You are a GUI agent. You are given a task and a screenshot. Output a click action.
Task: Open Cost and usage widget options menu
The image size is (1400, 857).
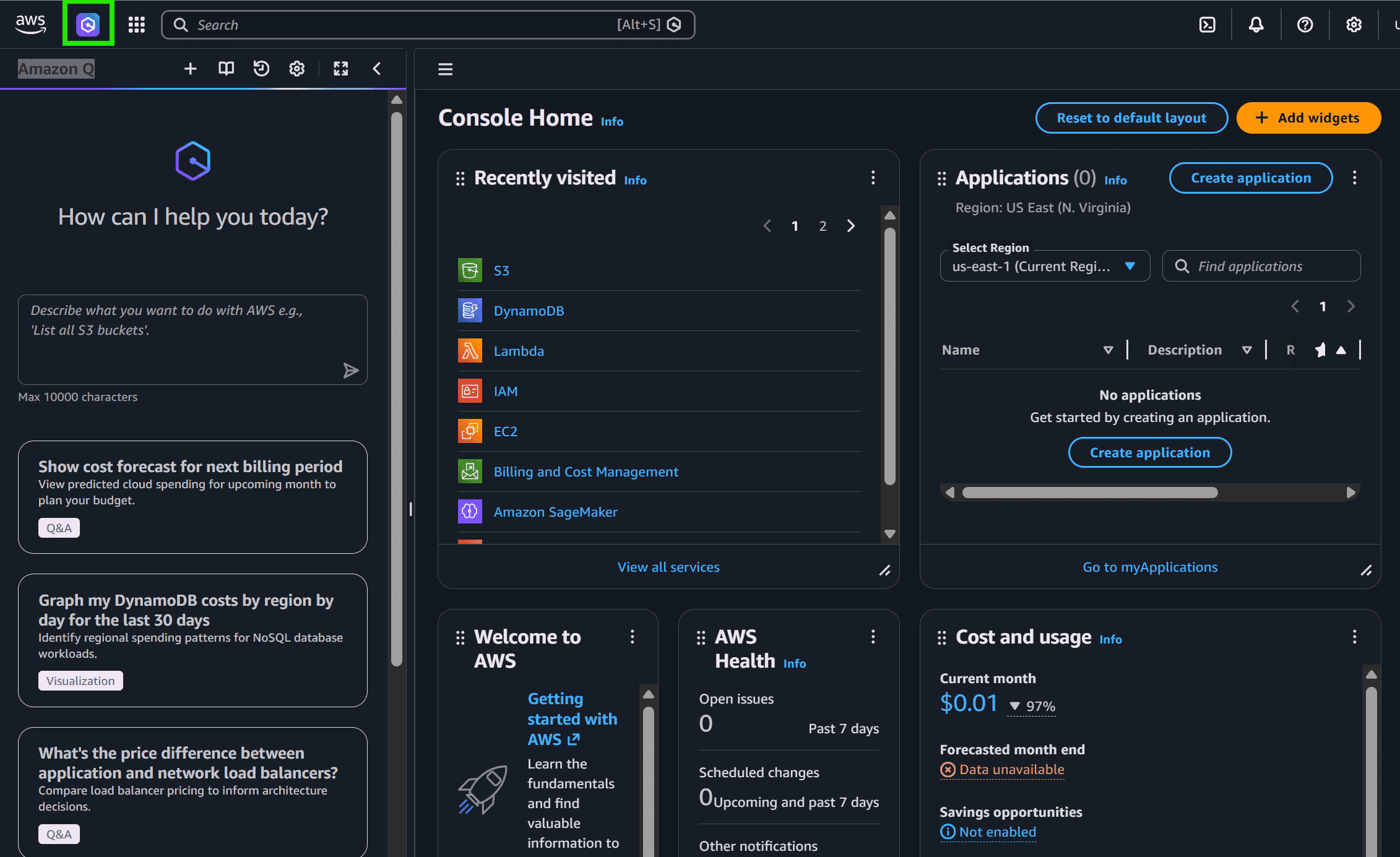coord(1354,637)
